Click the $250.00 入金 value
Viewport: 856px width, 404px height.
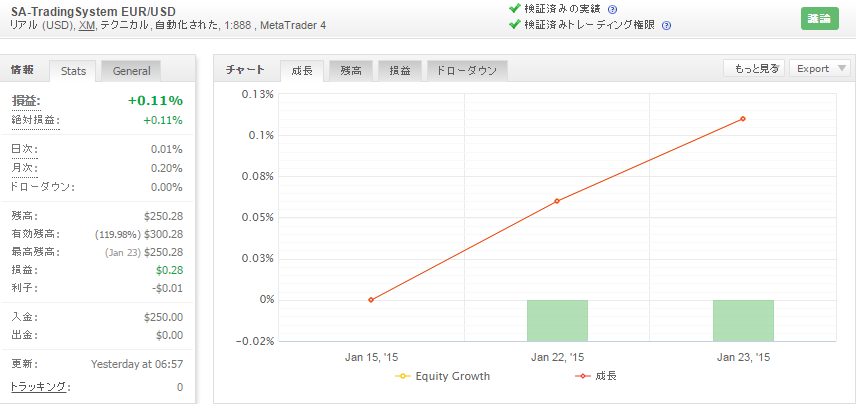point(163,317)
